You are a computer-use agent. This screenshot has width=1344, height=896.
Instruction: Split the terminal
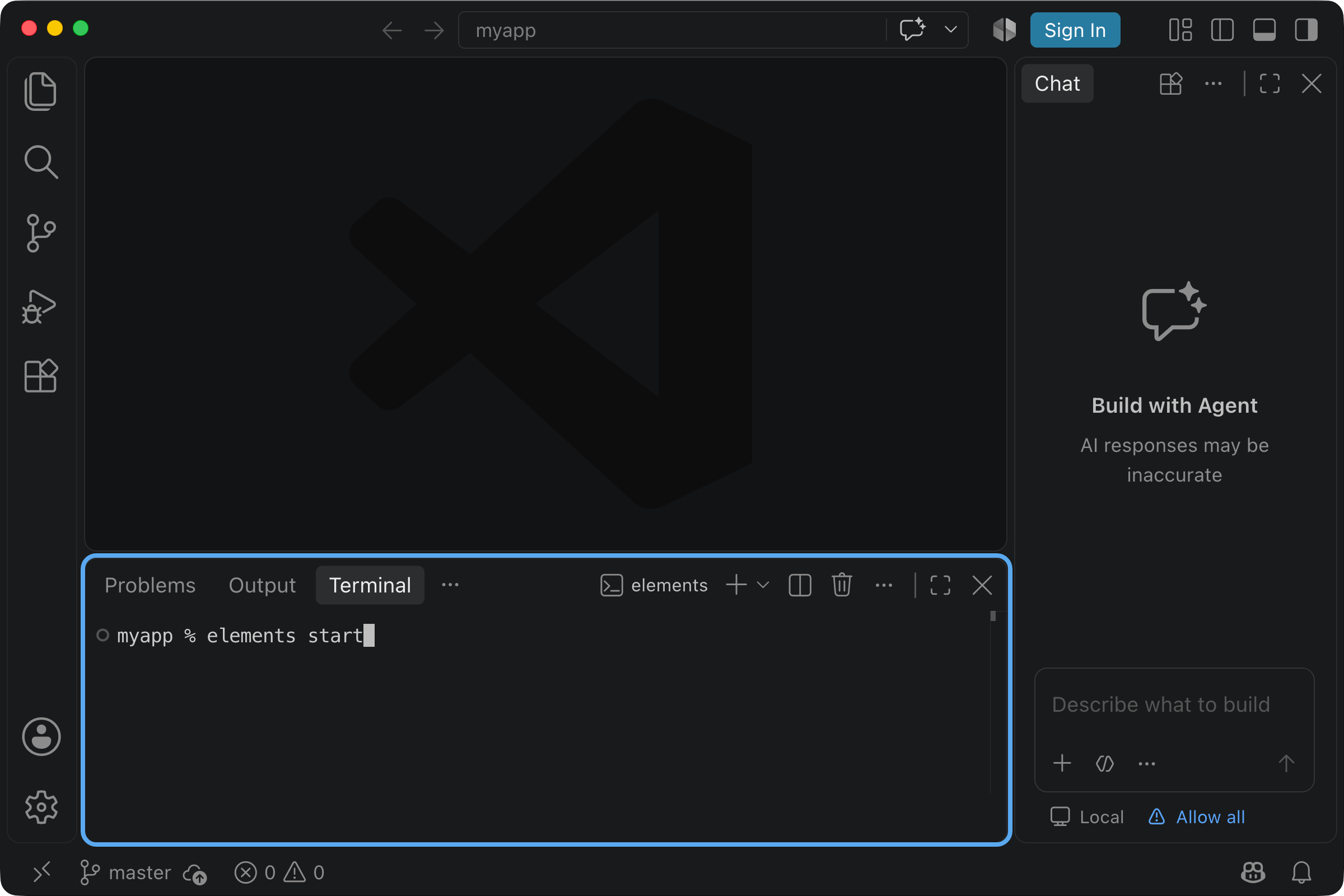(x=800, y=585)
